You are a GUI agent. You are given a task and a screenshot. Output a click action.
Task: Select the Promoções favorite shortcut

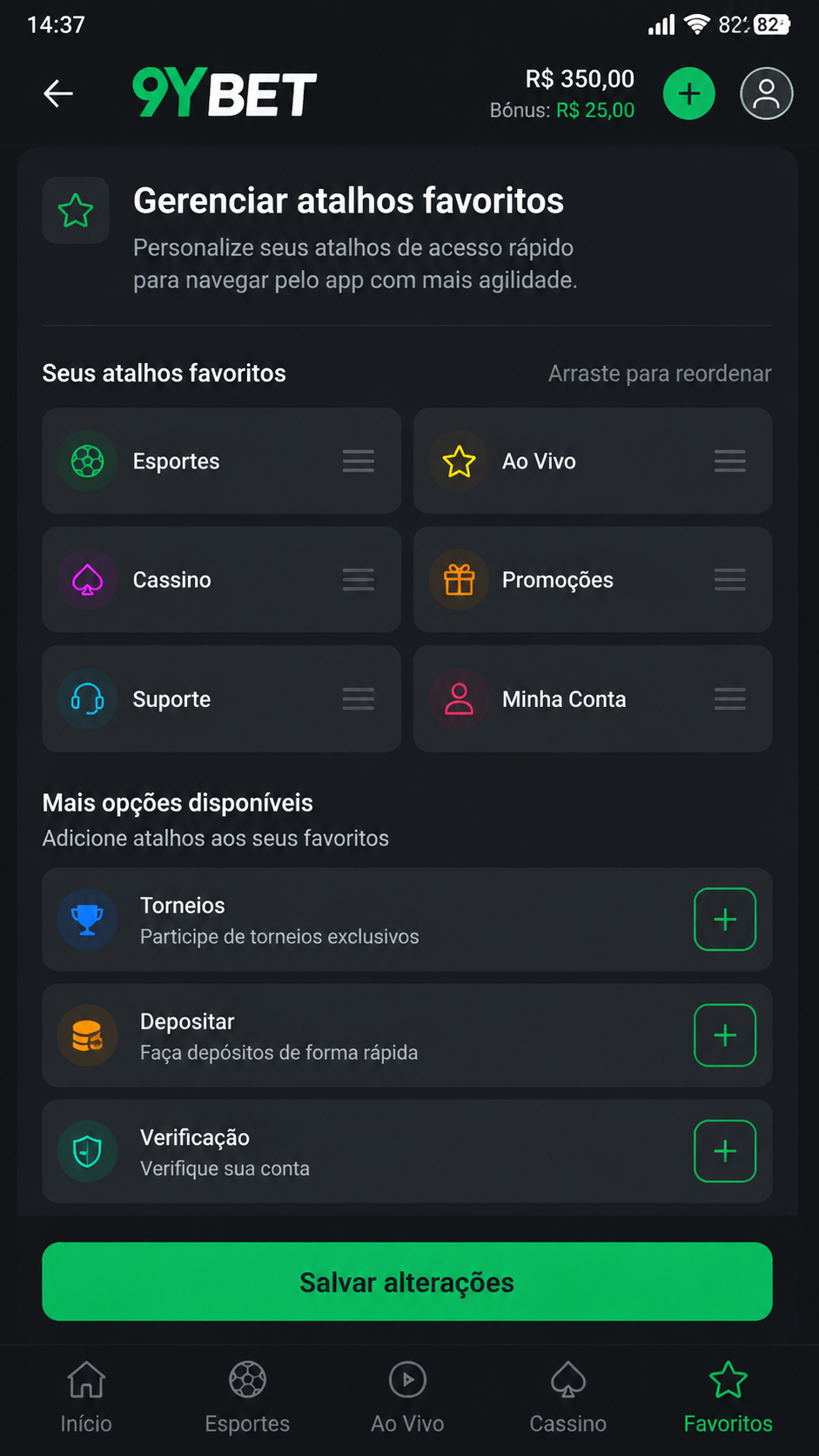click(x=593, y=579)
